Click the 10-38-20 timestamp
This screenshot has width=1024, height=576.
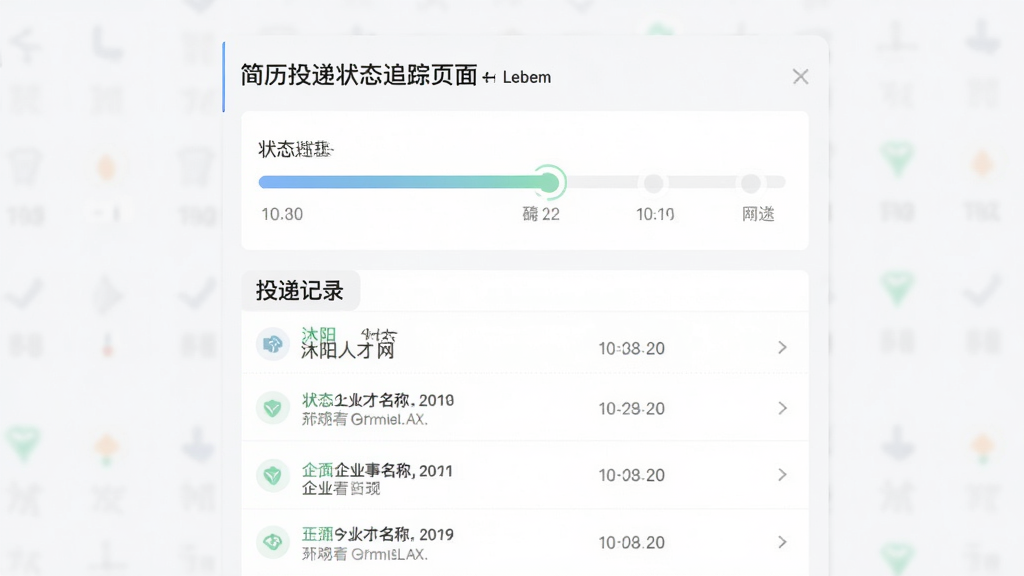pos(632,349)
